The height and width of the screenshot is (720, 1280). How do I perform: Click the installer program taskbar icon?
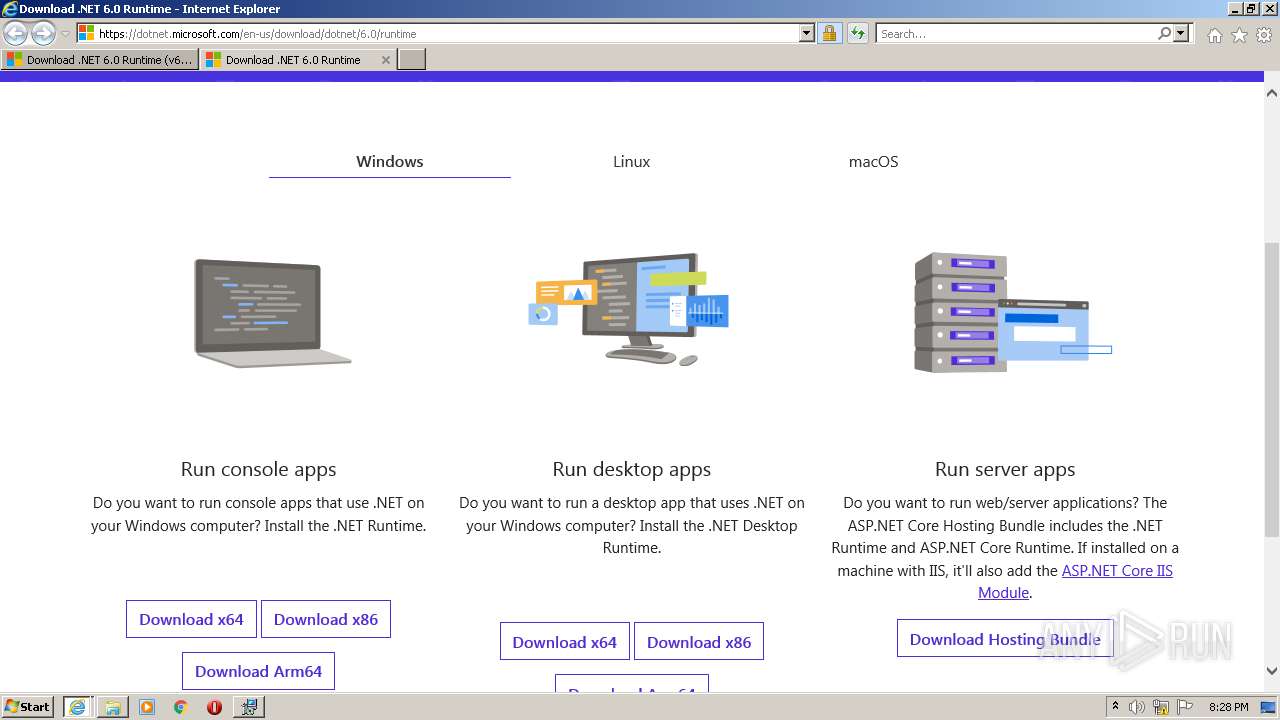[248, 707]
